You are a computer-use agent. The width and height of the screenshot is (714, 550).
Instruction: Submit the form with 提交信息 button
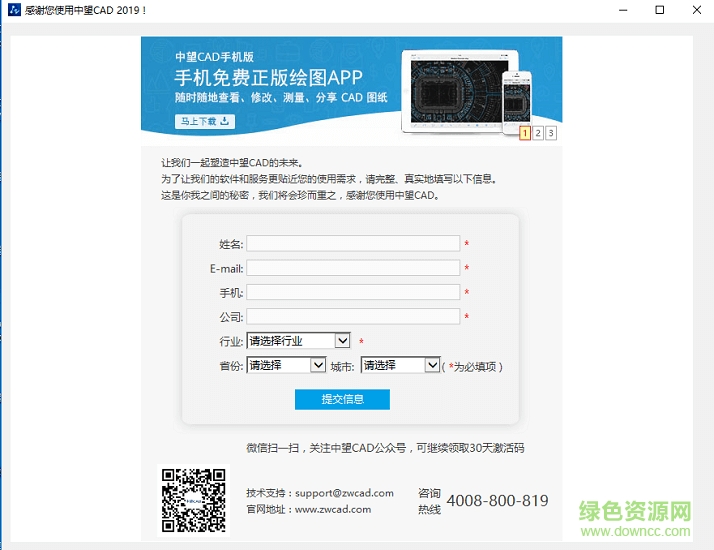click(x=342, y=399)
